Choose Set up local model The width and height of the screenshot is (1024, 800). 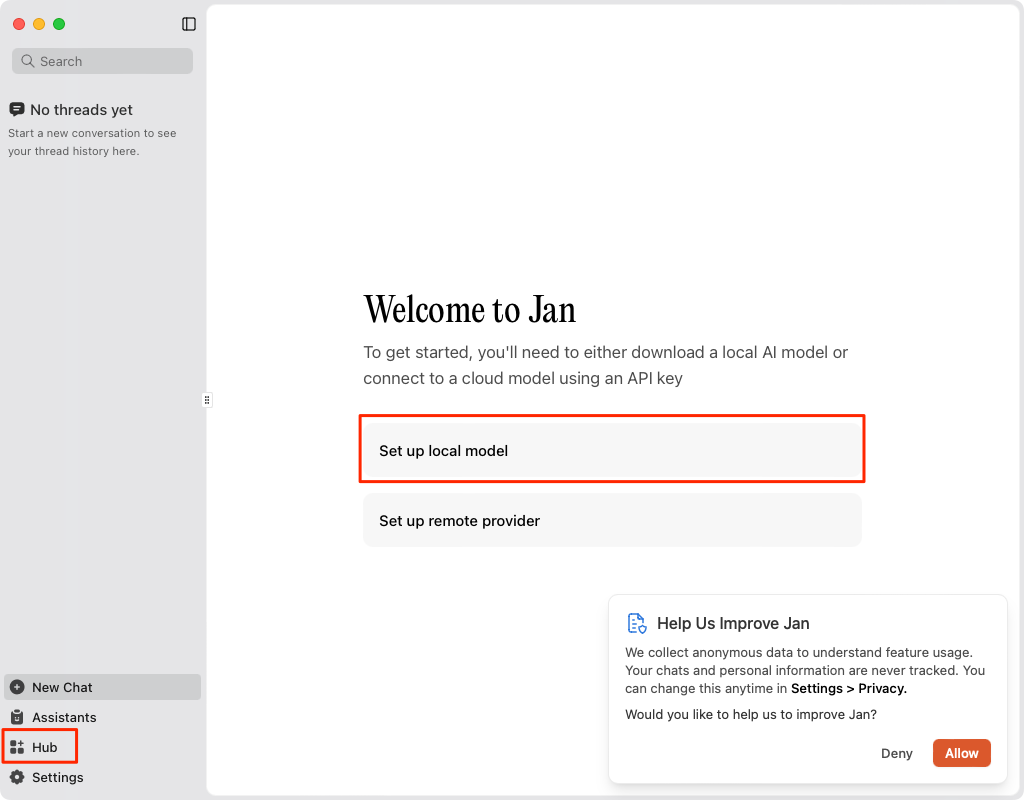(612, 451)
